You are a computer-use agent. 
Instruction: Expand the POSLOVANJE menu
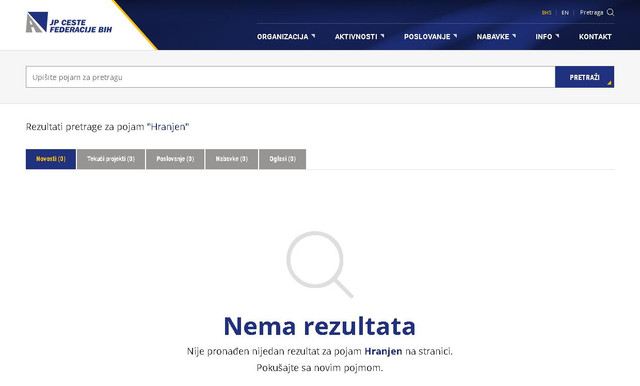point(431,37)
